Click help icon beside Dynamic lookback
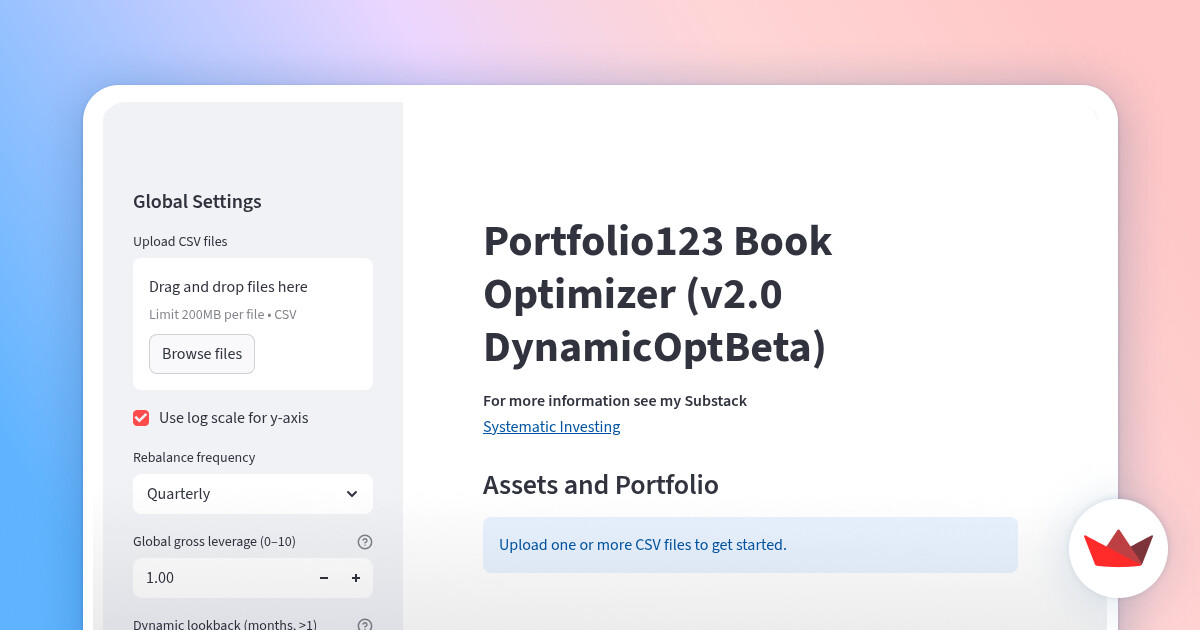1200x630 pixels. point(365,624)
